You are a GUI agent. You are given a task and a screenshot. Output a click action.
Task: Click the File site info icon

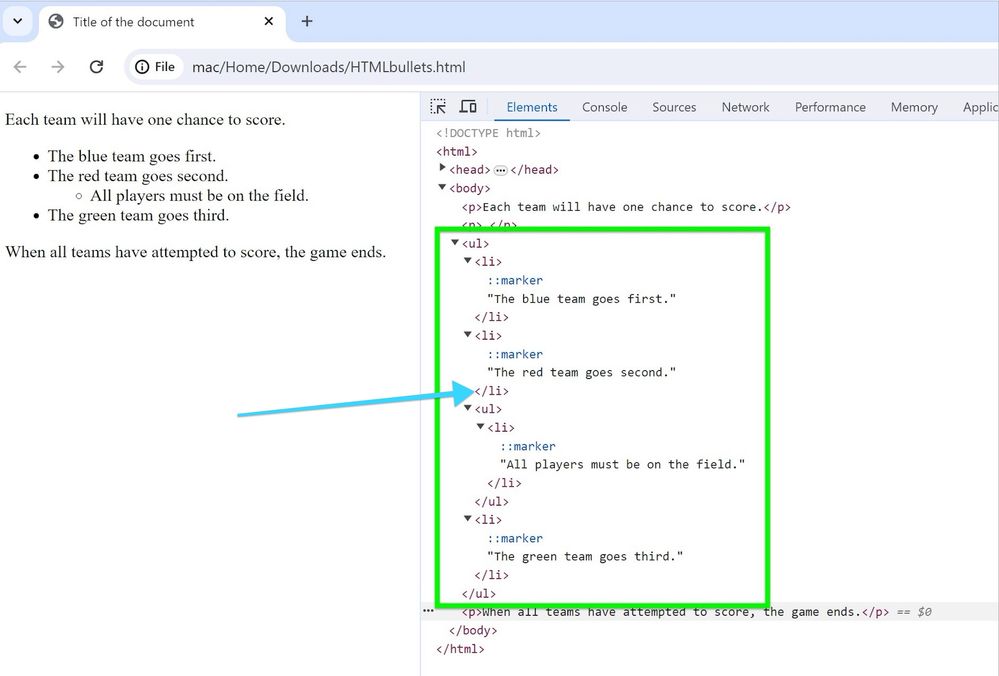coord(155,67)
